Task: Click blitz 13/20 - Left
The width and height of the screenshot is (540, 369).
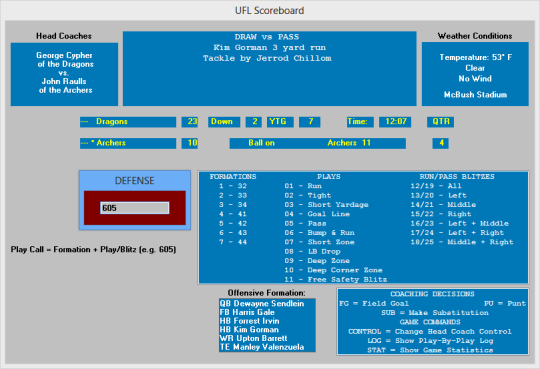Action: coord(438,195)
